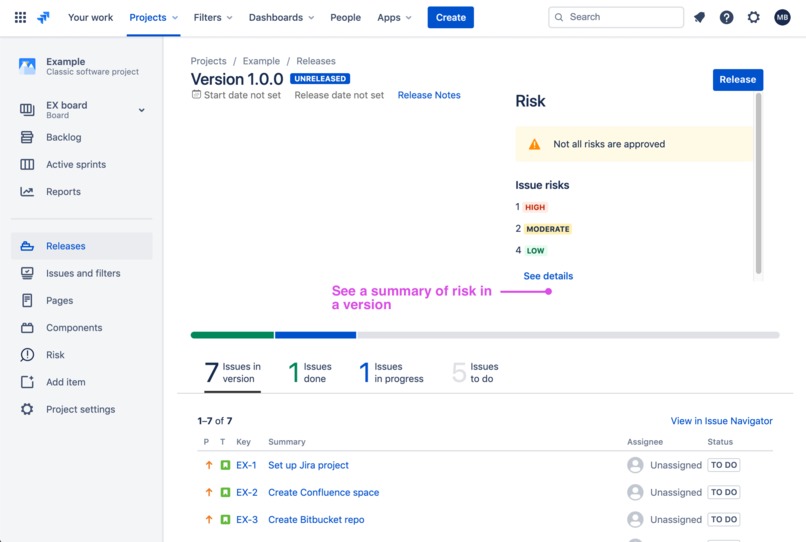Click the priority arrow icon for EX-1
This screenshot has width=806, height=542.
(x=209, y=465)
